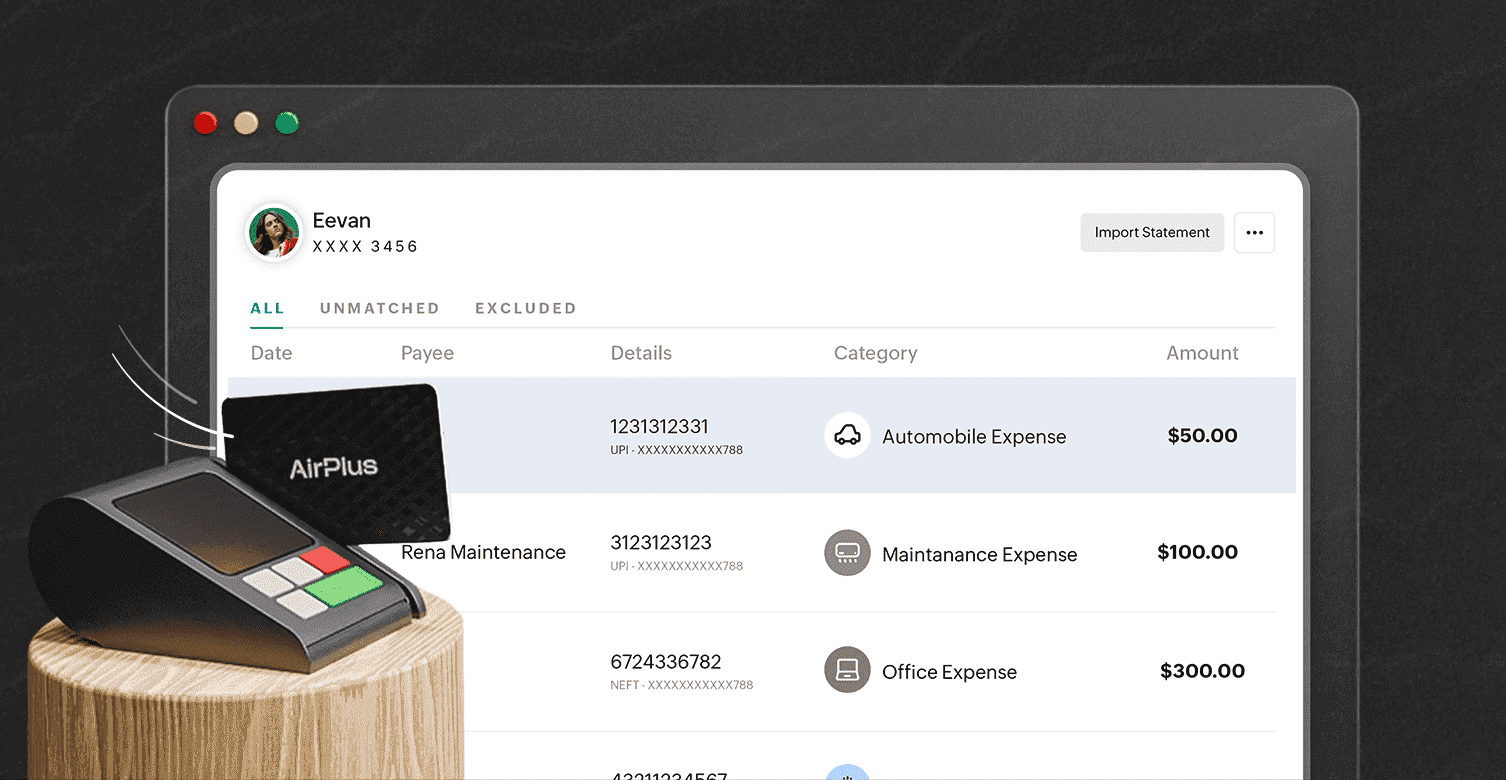Click the Details column header
Viewport: 1506px width, 780px height.
[641, 353]
